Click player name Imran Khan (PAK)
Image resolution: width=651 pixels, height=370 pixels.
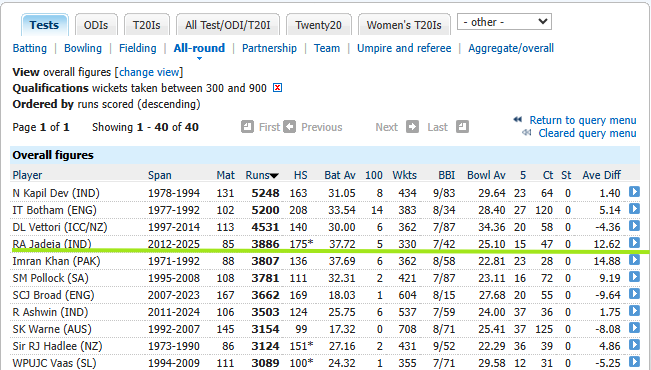click(56, 261)
